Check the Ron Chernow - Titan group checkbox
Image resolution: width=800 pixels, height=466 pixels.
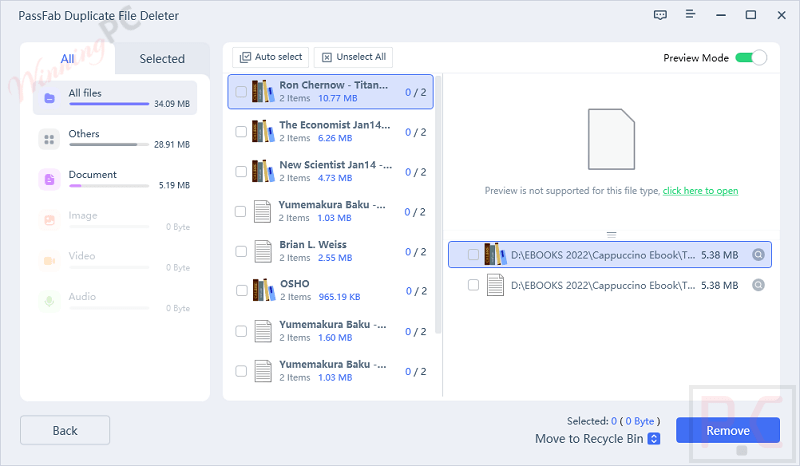241,91
